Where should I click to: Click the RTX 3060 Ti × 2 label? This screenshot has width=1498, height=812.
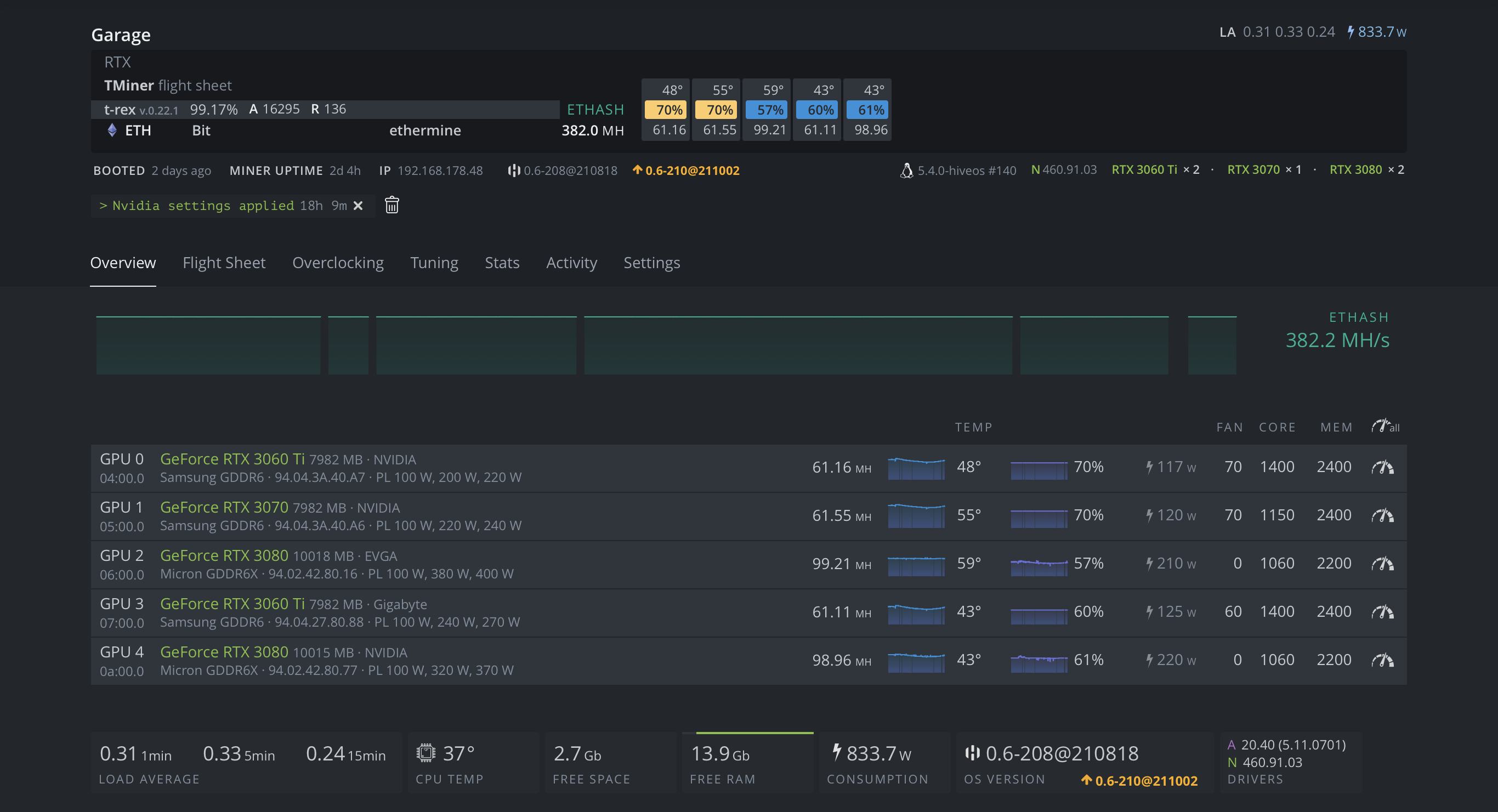click(1155, 170)
